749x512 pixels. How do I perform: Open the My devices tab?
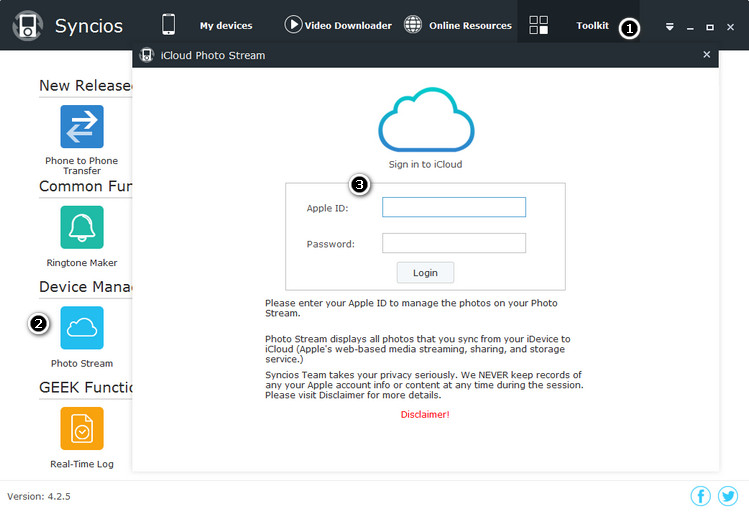226,26
